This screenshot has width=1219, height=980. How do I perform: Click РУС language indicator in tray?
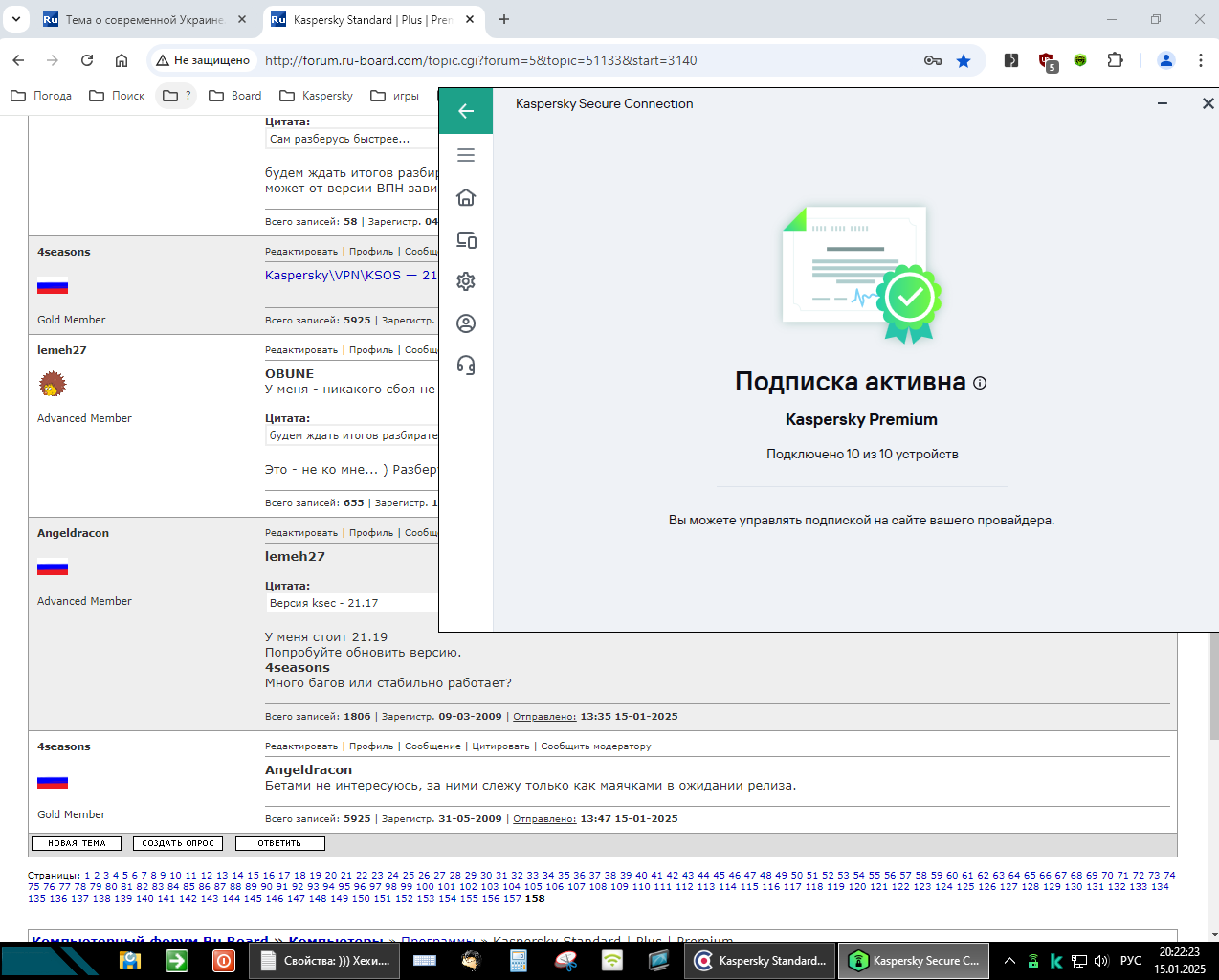pos(1131,961)
